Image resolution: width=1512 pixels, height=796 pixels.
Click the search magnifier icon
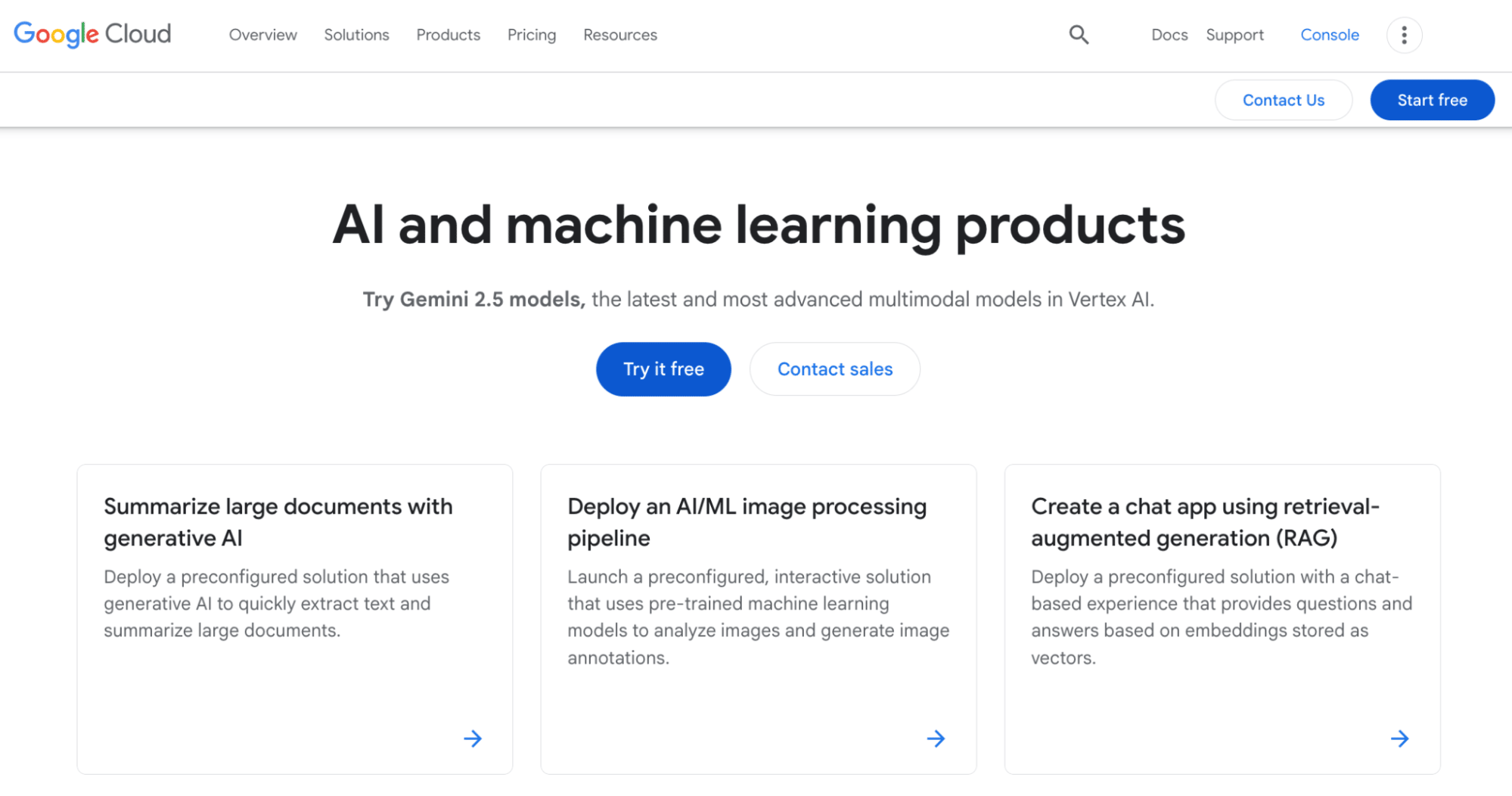pyautogui.click(x=1079, y=35)
